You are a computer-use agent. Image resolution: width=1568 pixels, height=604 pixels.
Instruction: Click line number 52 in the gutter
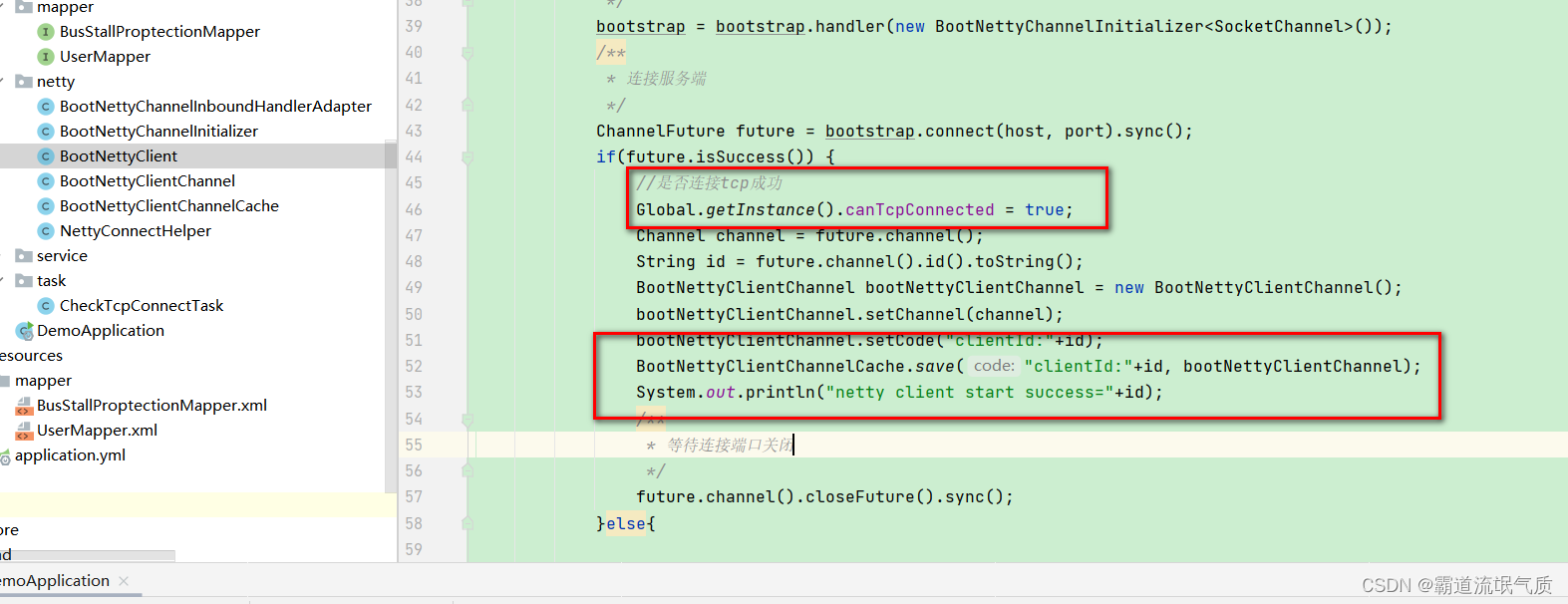pyautogui.click(x=414, y=367)
